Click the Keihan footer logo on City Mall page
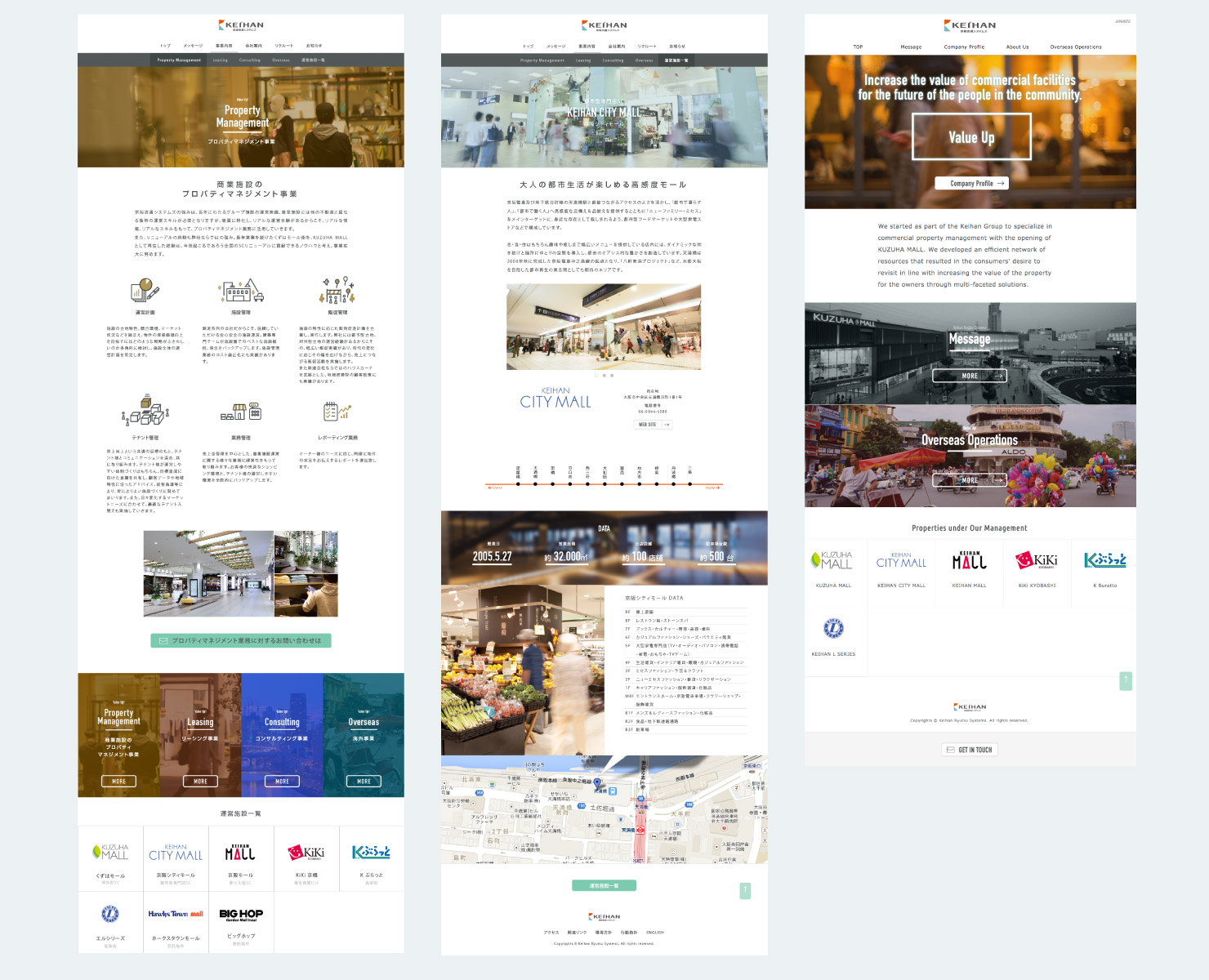The height and width of the screenshot is (980, 1209). [x=604, y=916]
